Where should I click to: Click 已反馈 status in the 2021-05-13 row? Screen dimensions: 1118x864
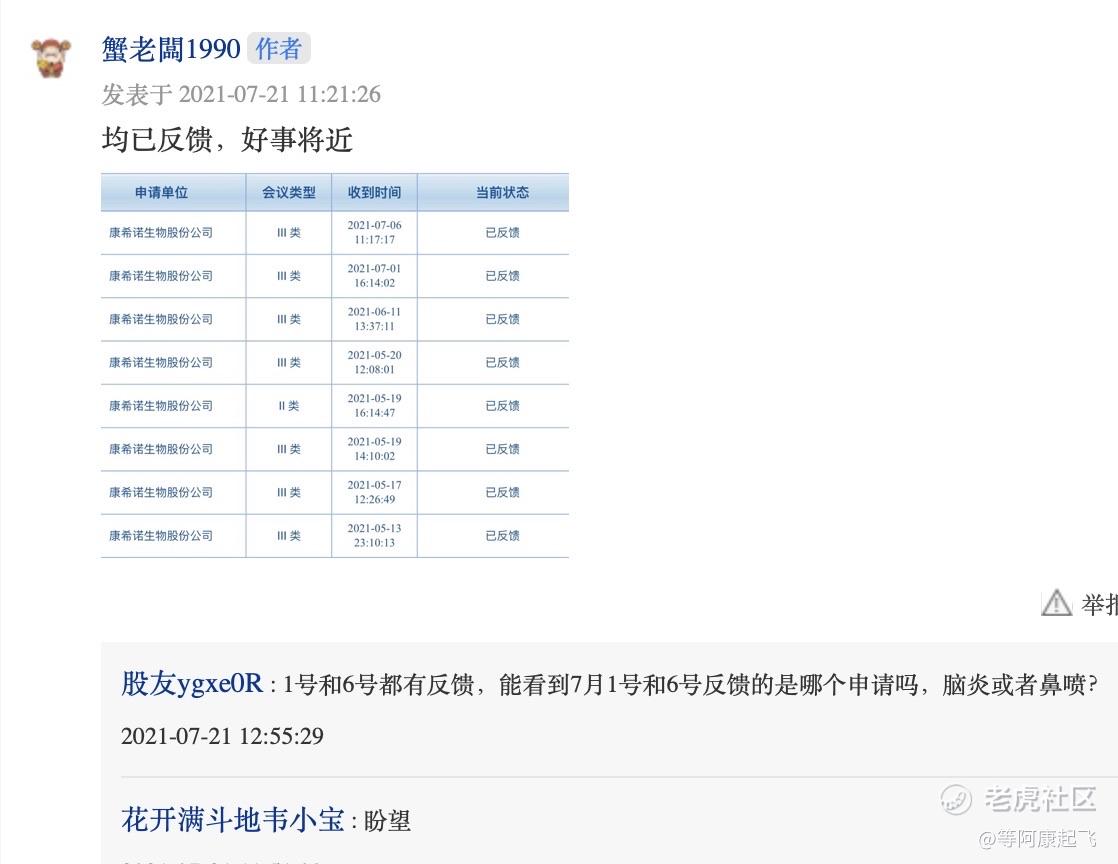503,535
